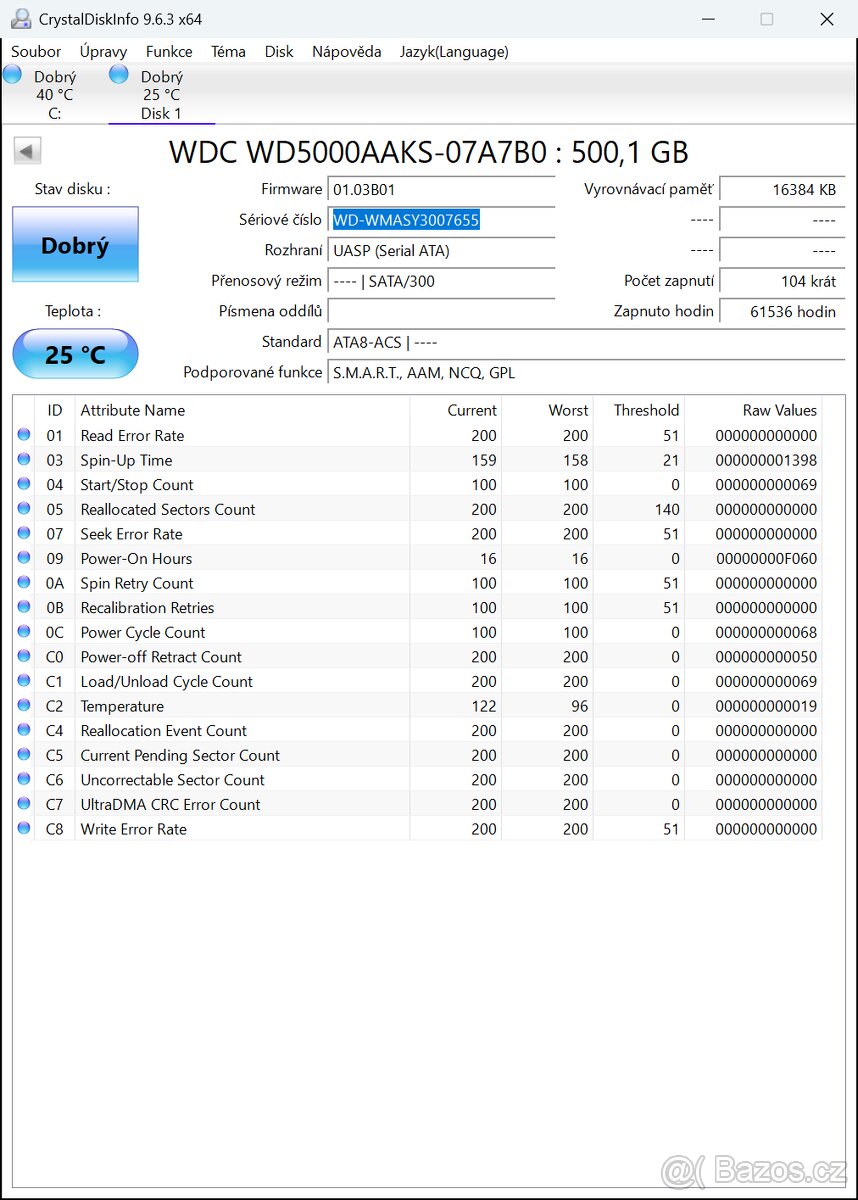Click the status dot beside UltraDMA CRC Error Count
The width and height of the screenshot is (858, 1200).
tap(23, 803)
